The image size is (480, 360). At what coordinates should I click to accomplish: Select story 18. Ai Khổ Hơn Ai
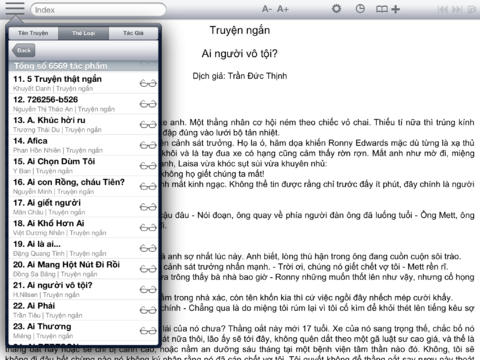83,228
